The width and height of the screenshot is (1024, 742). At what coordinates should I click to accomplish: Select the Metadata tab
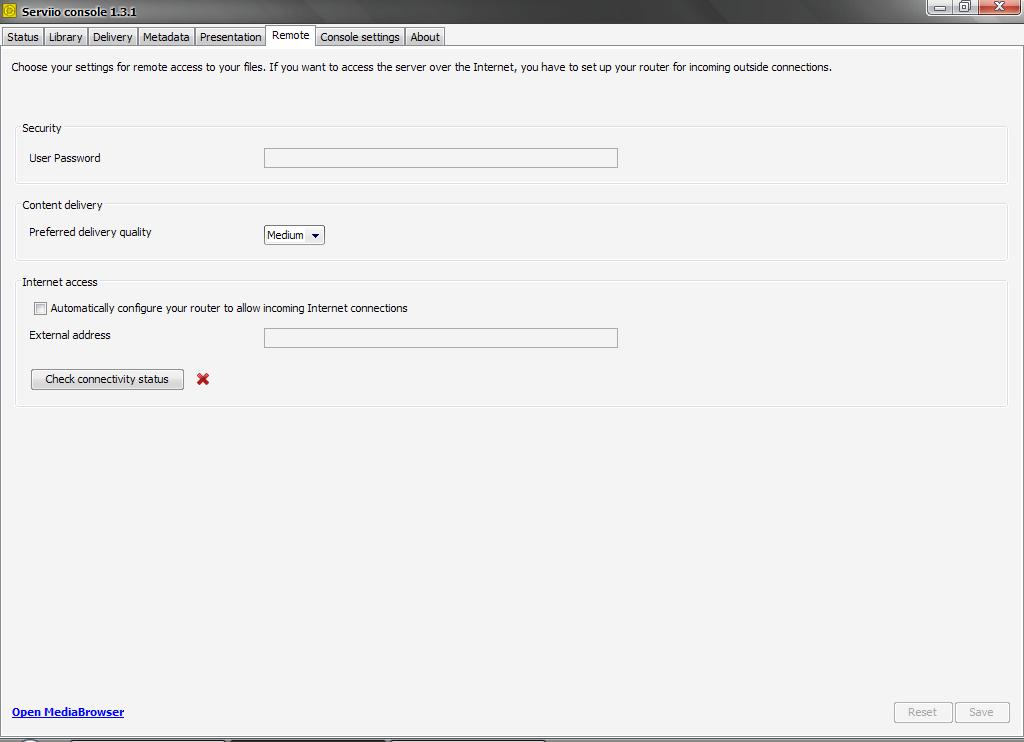166,37
